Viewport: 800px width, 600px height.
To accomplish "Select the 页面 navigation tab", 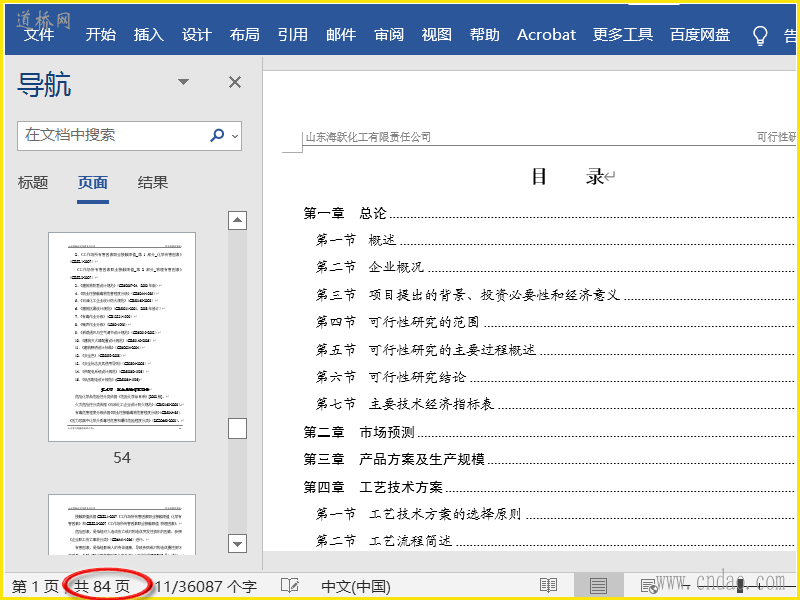I will click(x=93, y=183).
